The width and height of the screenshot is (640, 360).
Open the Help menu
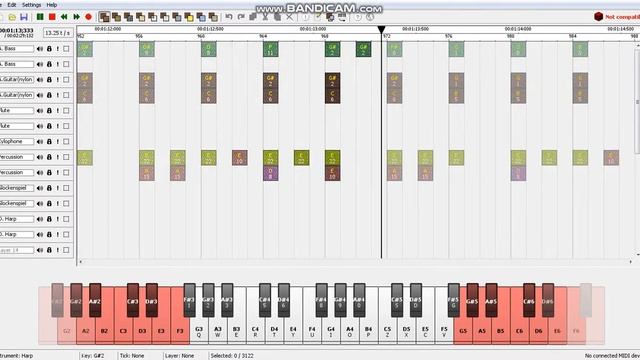coord(52,5)
